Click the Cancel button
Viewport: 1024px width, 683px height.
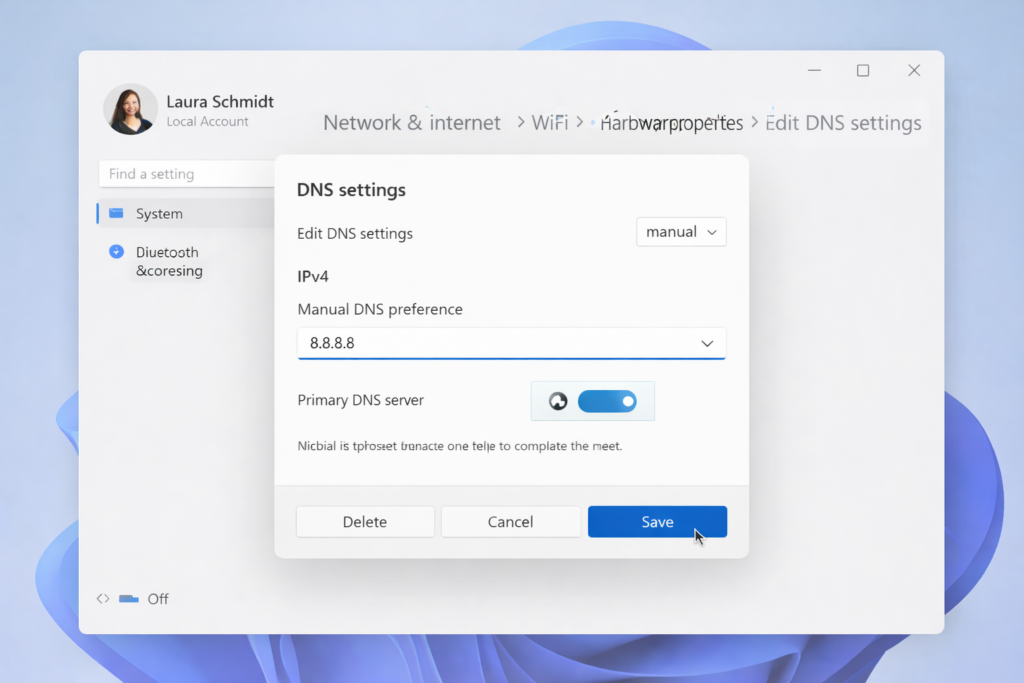(x=511, y=522)
